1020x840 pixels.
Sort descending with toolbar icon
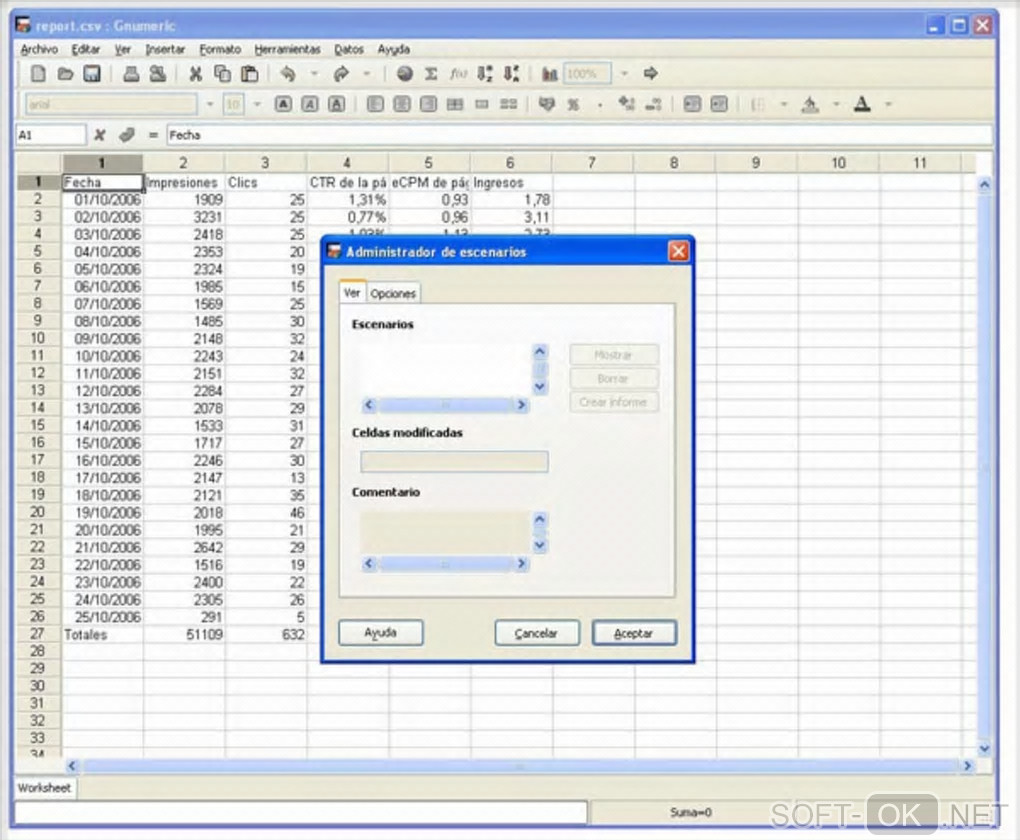(512, 74)
